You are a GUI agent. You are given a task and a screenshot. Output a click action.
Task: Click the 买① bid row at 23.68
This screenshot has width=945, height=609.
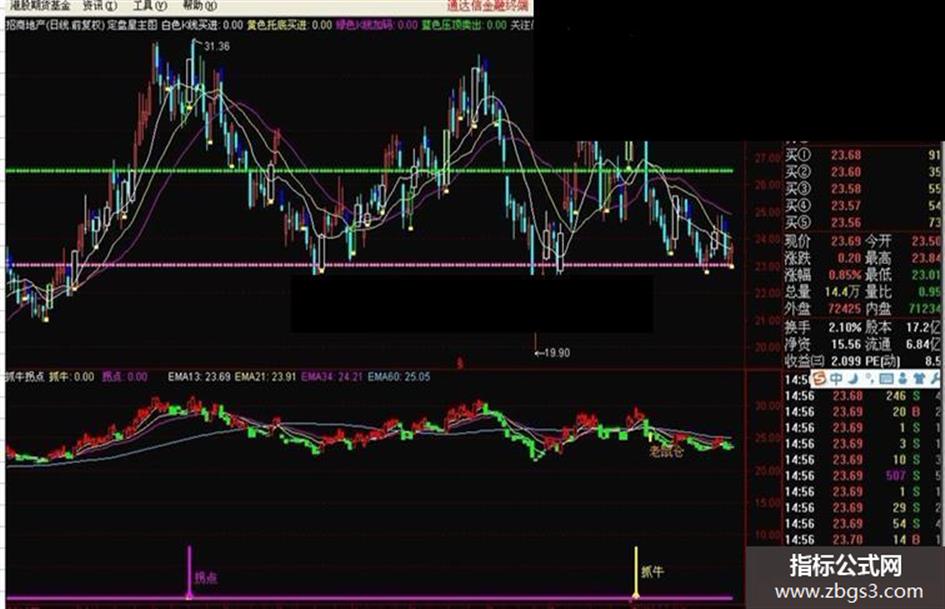pos(864,156)
